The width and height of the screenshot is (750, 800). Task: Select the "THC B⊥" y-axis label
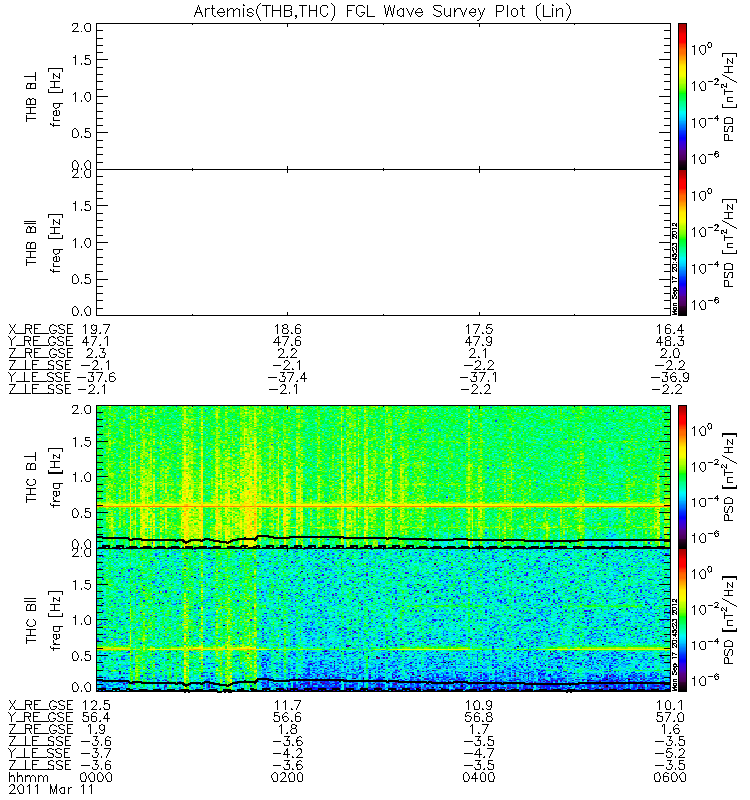click(x=31, y=477)
